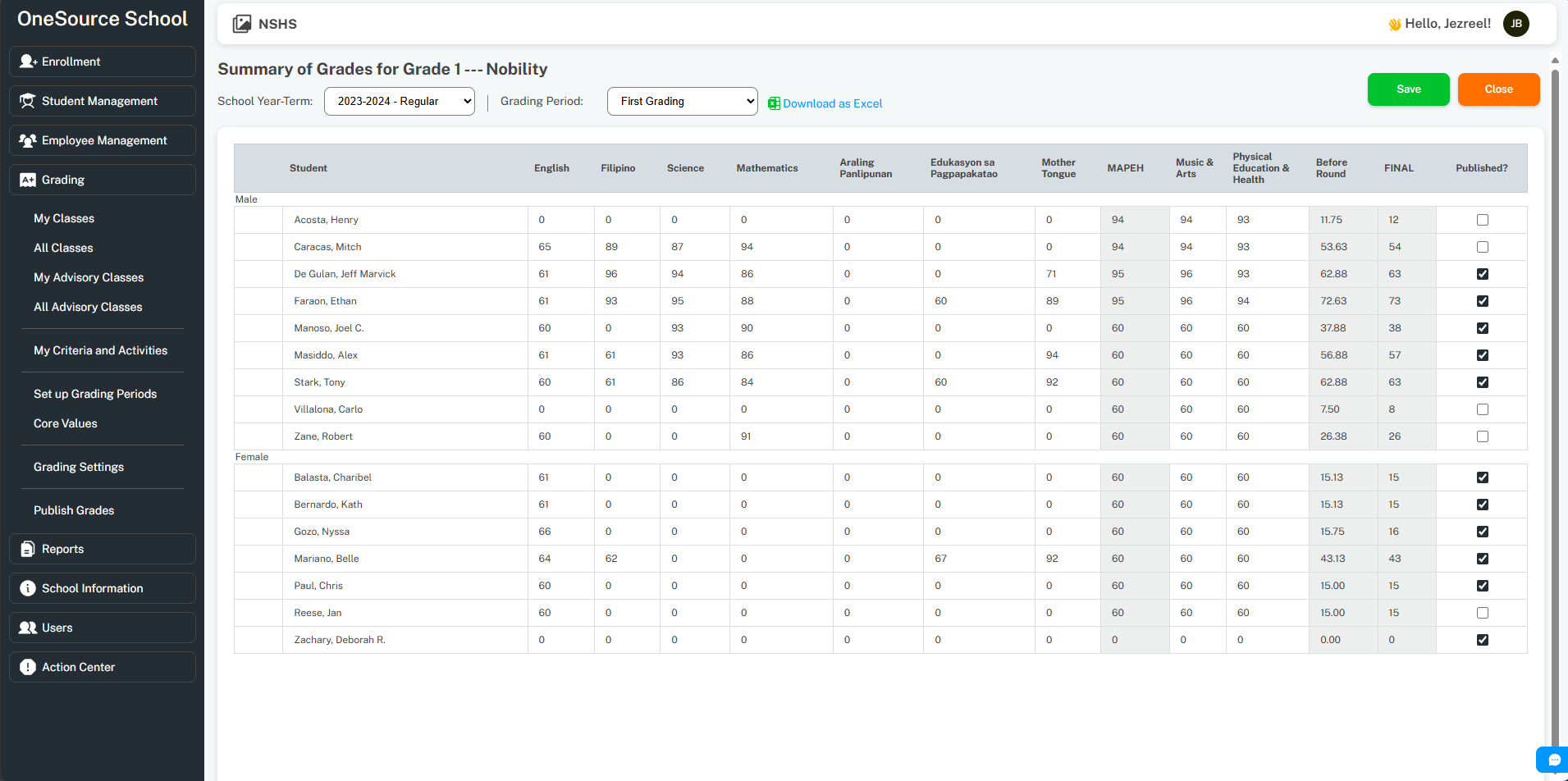Click the waving hand greeting icon
1568x781 pixels.
[1394, 25]
